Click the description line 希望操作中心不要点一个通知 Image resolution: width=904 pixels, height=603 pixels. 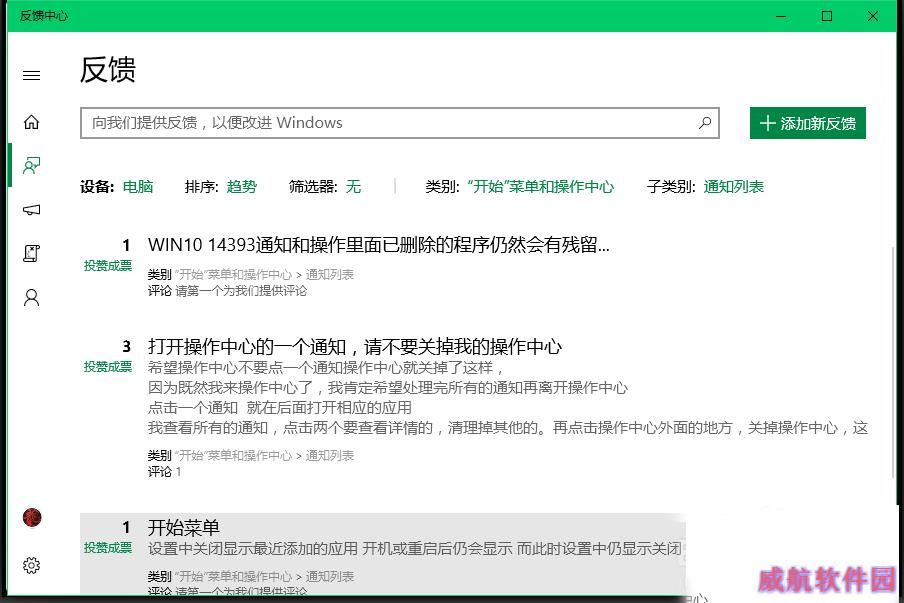pos(326,368)
